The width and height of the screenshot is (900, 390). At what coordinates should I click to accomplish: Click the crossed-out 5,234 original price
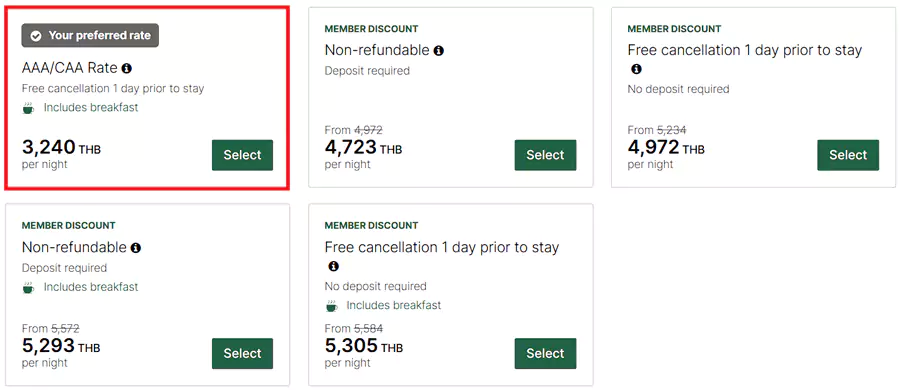[x=672, y=130]
